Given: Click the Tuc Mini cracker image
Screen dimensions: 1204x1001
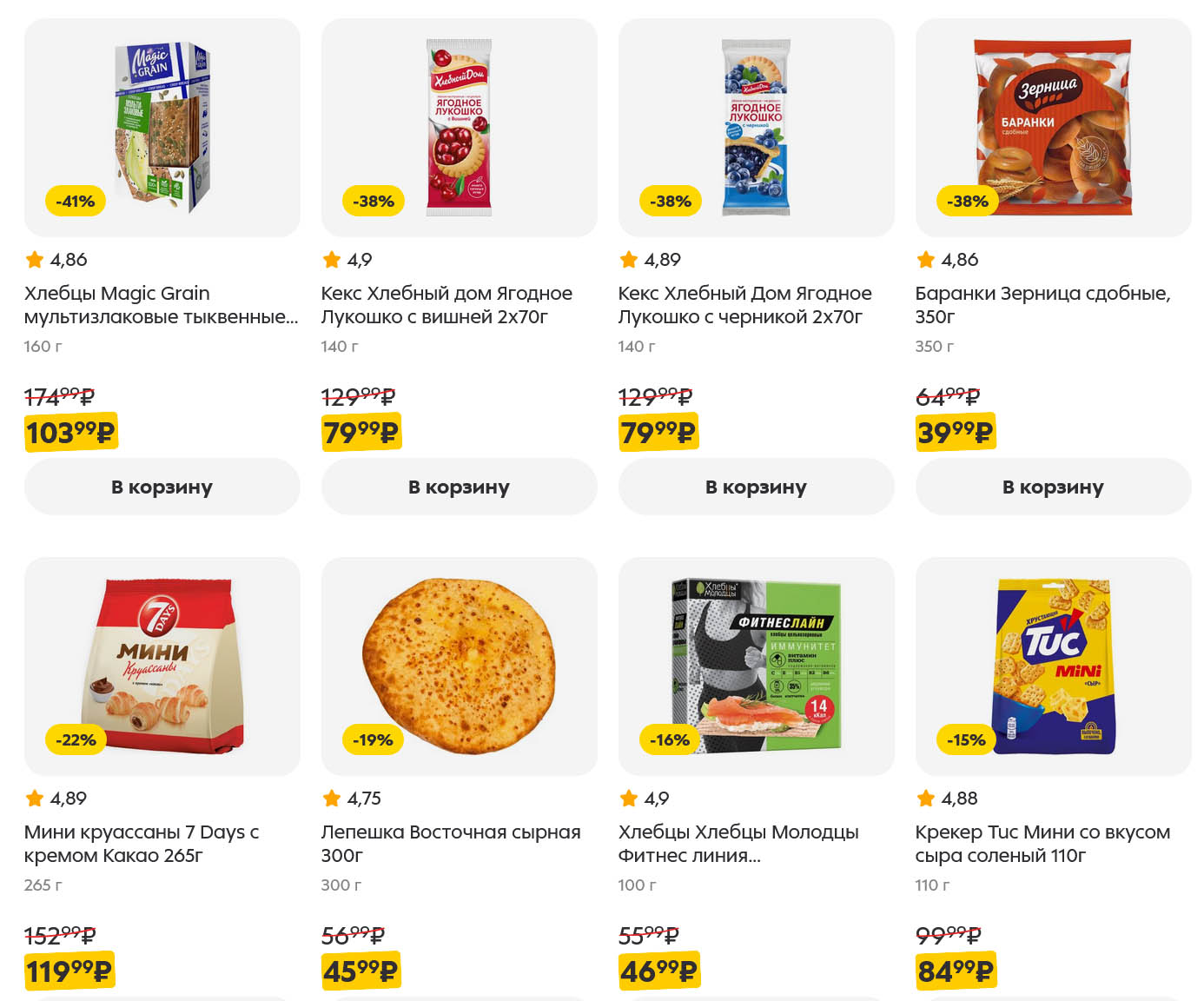Looking at the screenshot, I should click(x=1053, y=666).
